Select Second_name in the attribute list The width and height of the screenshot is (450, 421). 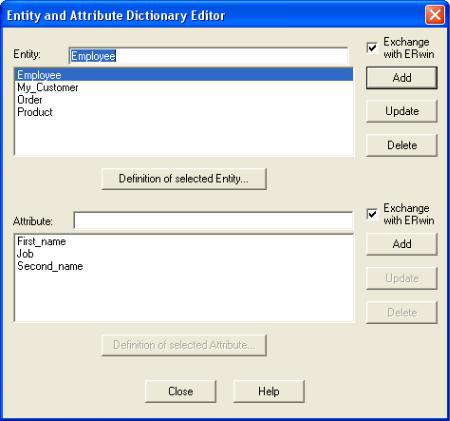point(184,266)
